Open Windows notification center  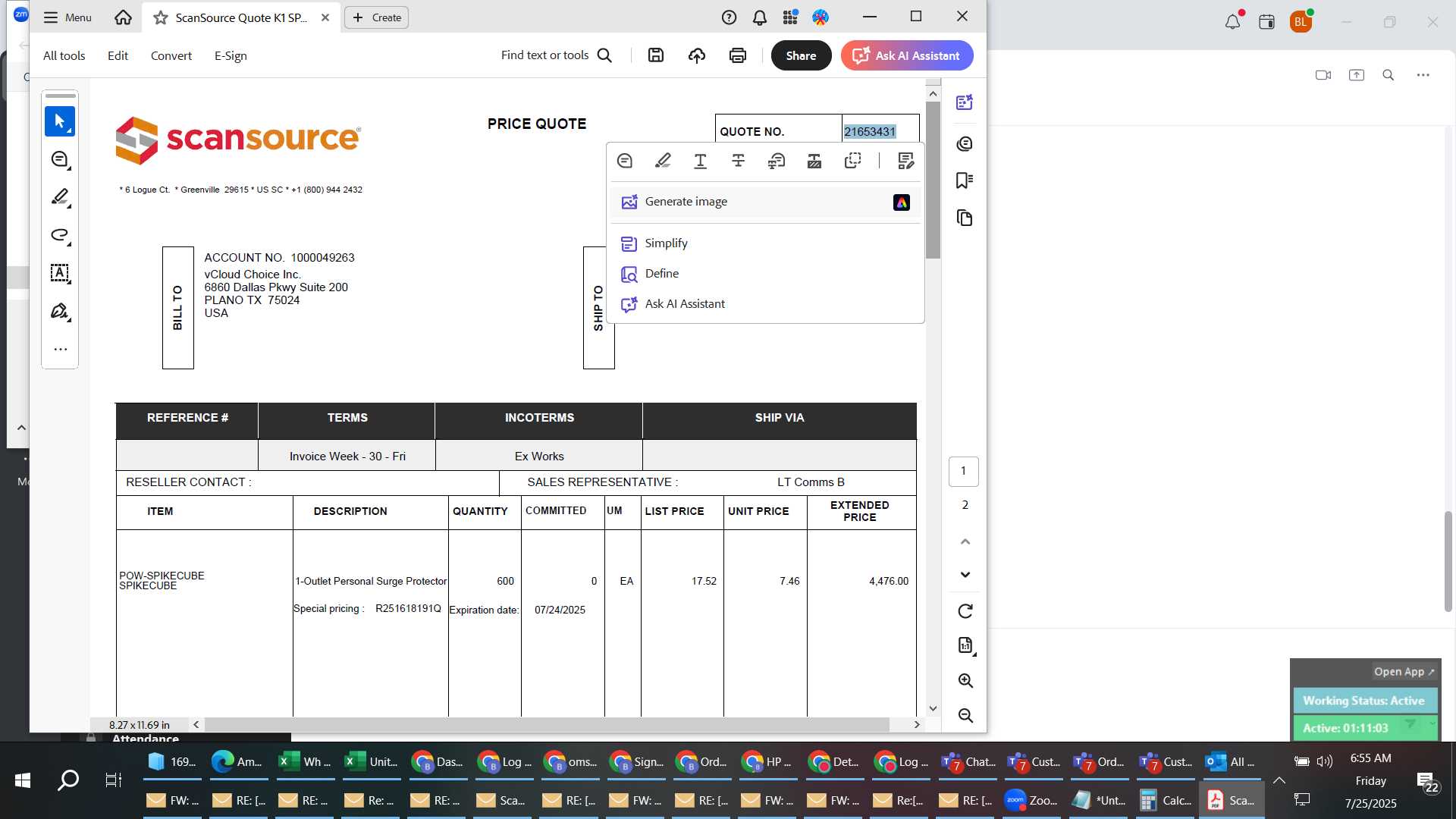pyautogui.click(x=1427, y=783)
